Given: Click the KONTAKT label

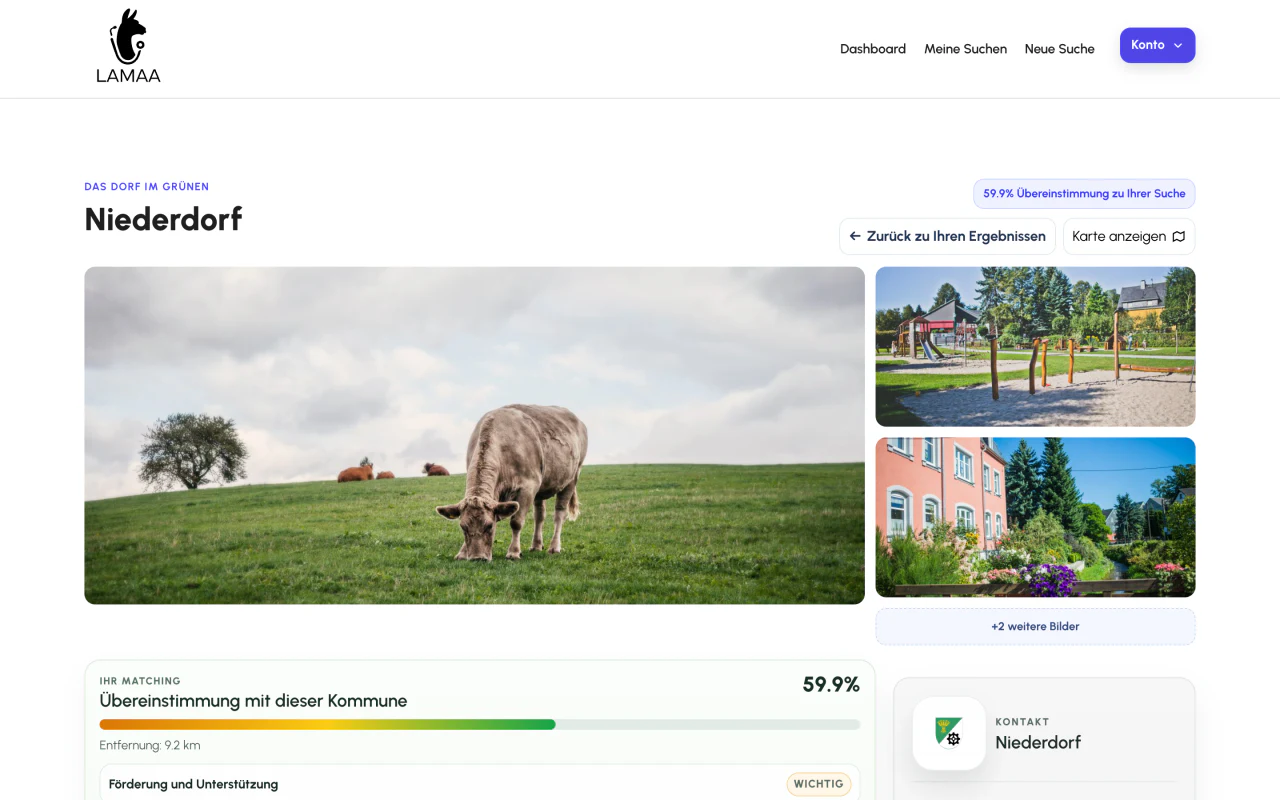Looking at the screenshot, I should pyautogui.click(x=1022, y=722).
